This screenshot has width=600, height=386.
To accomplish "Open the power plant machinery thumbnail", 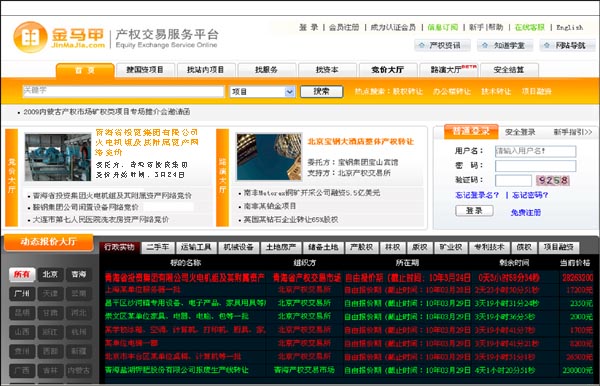I will [x=58, y=157].
